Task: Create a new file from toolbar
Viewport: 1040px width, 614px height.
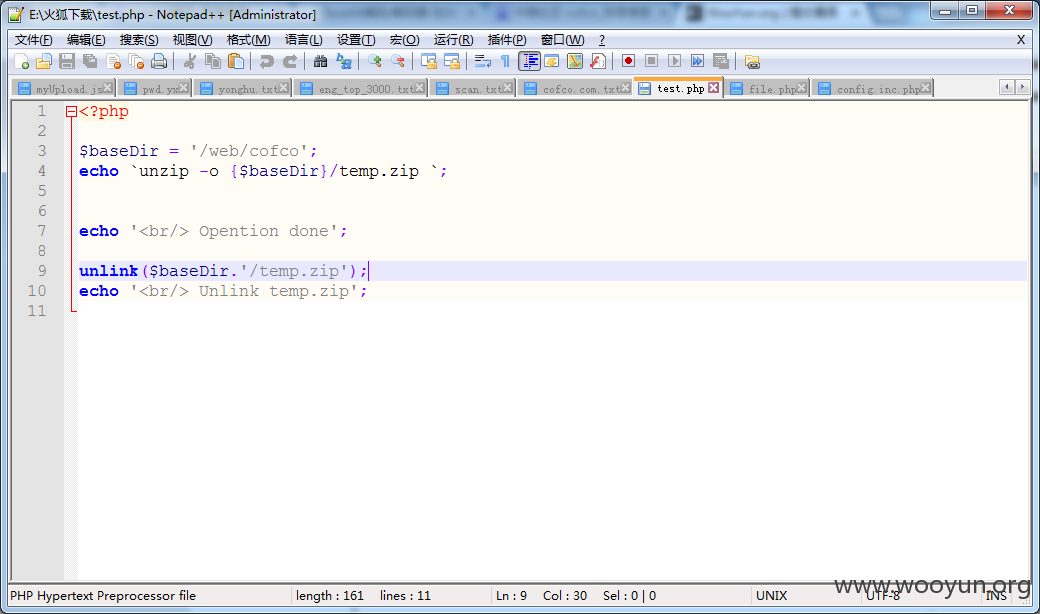Action: tap(21, 62)
